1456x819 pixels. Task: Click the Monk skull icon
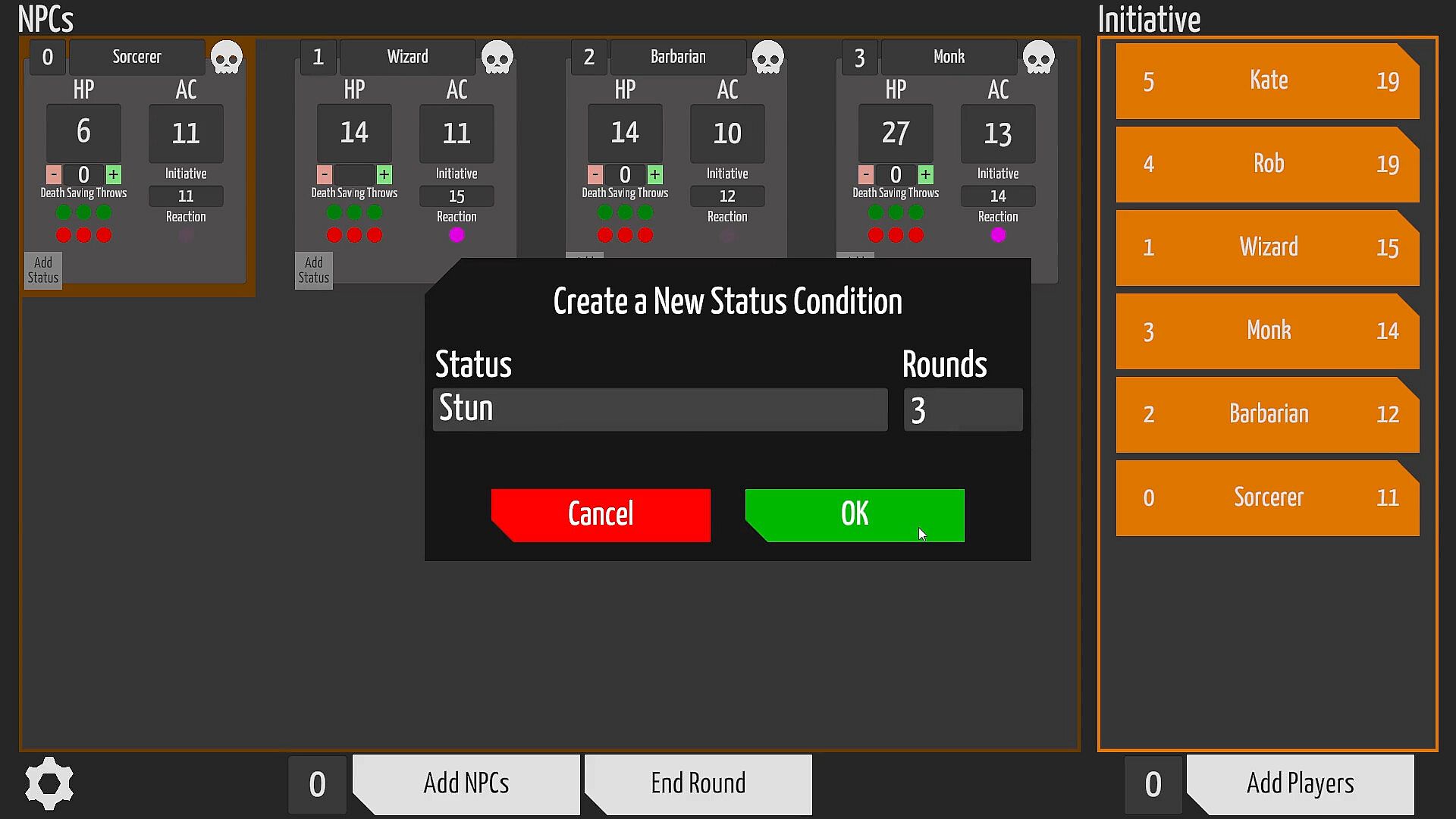[1038, 57]
